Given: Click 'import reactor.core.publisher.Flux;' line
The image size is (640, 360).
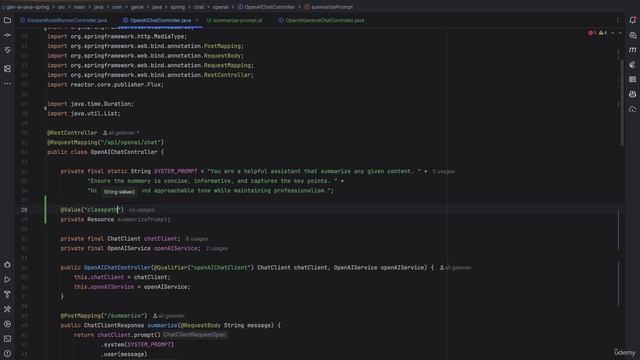Looking at the screenshot, I should pos(105,85).
